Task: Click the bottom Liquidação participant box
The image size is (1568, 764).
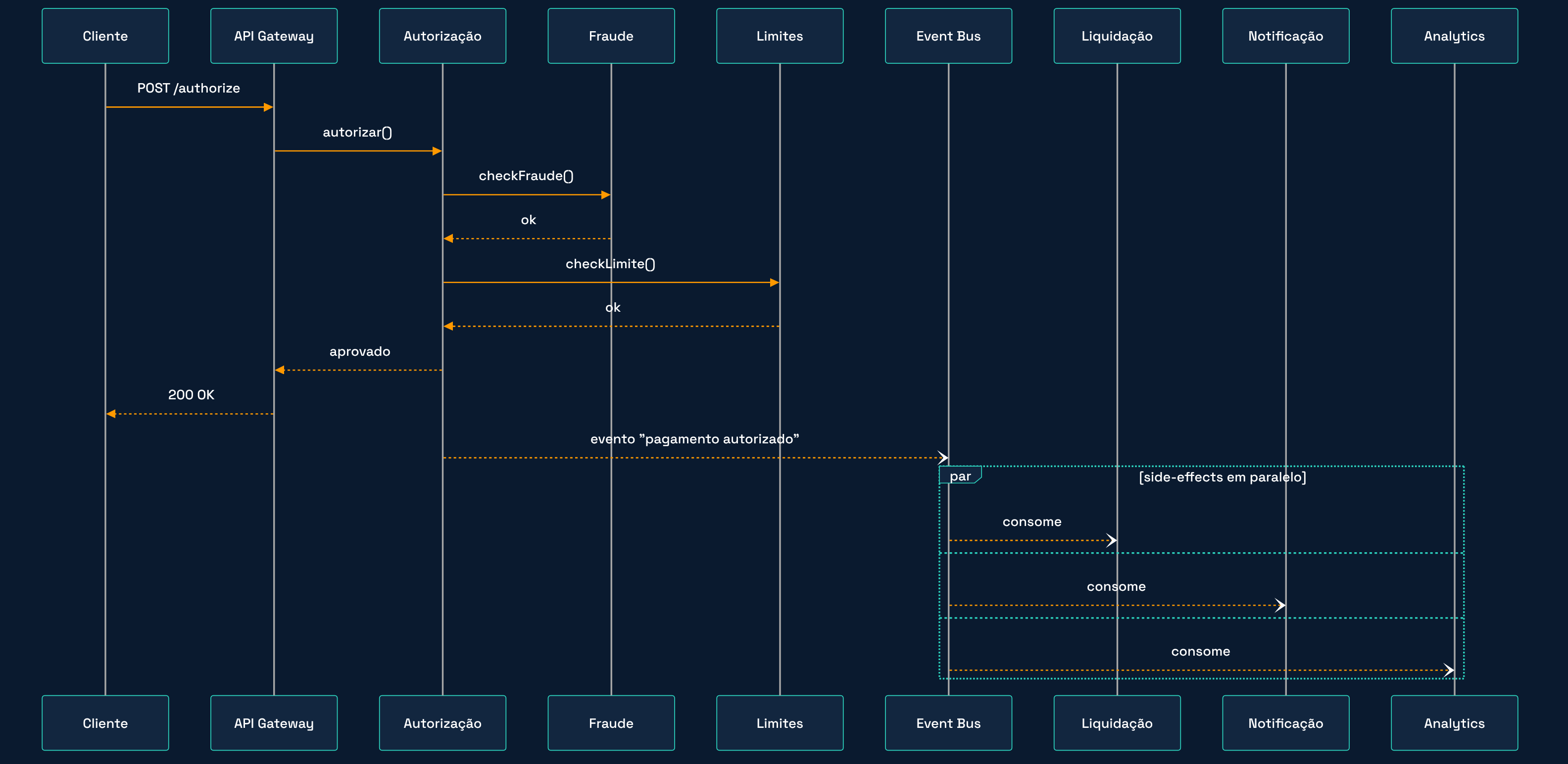Action: [1117, 722]
